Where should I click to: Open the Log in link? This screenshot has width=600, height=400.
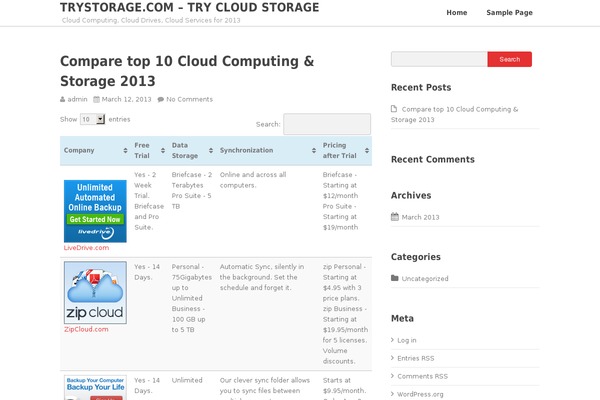click(x=407, y=340)
